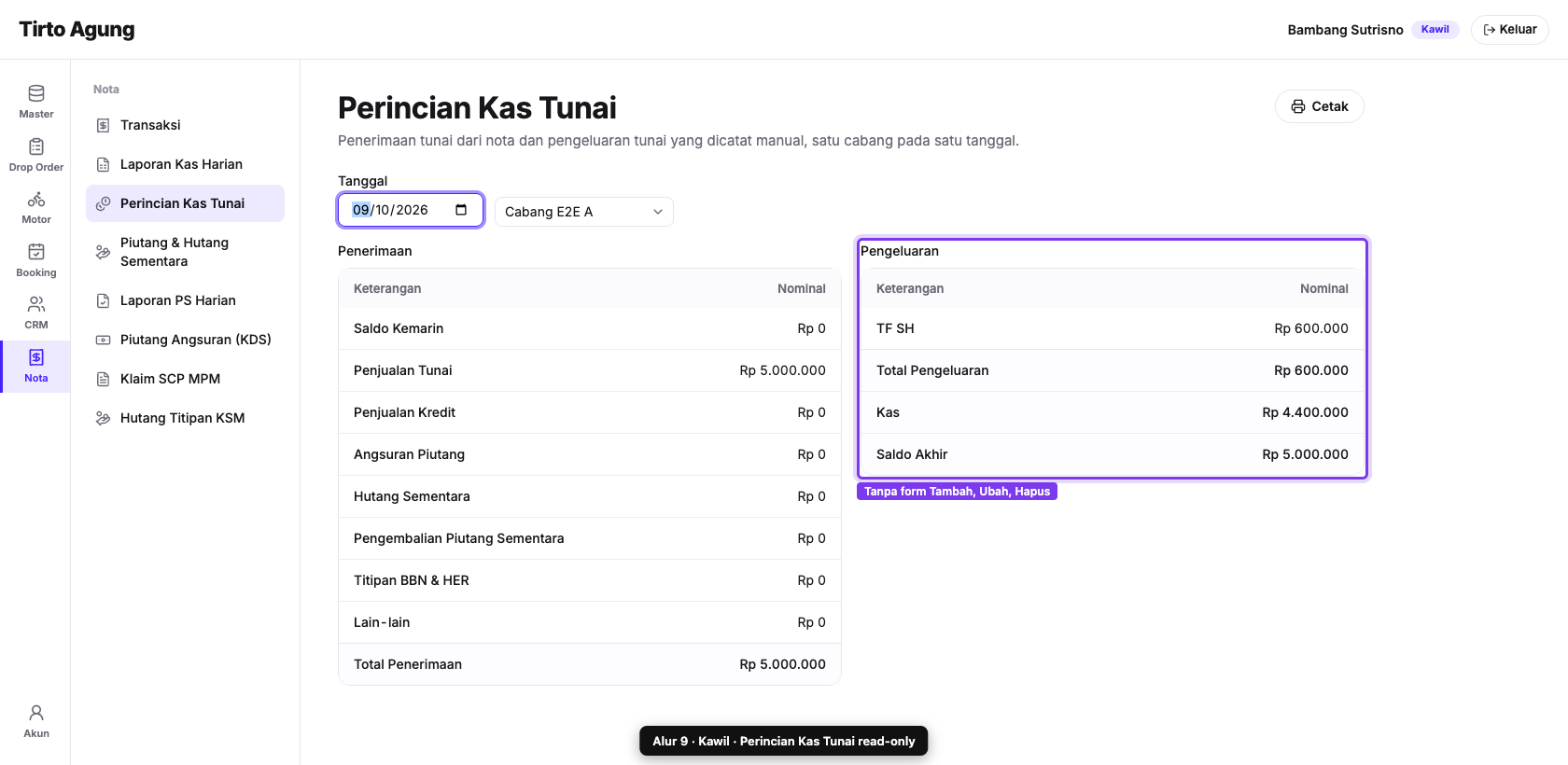Image resolution: width=1568 pixels, height=765 pixels.
Task: Click user name Bambang Sutrisno
Action: (x=1345, y=30)
